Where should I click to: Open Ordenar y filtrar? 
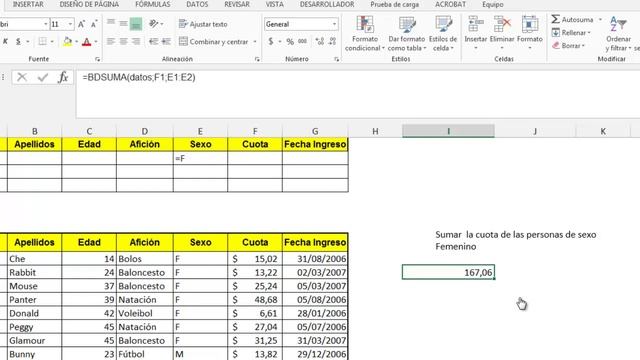[x=618, y=33]
